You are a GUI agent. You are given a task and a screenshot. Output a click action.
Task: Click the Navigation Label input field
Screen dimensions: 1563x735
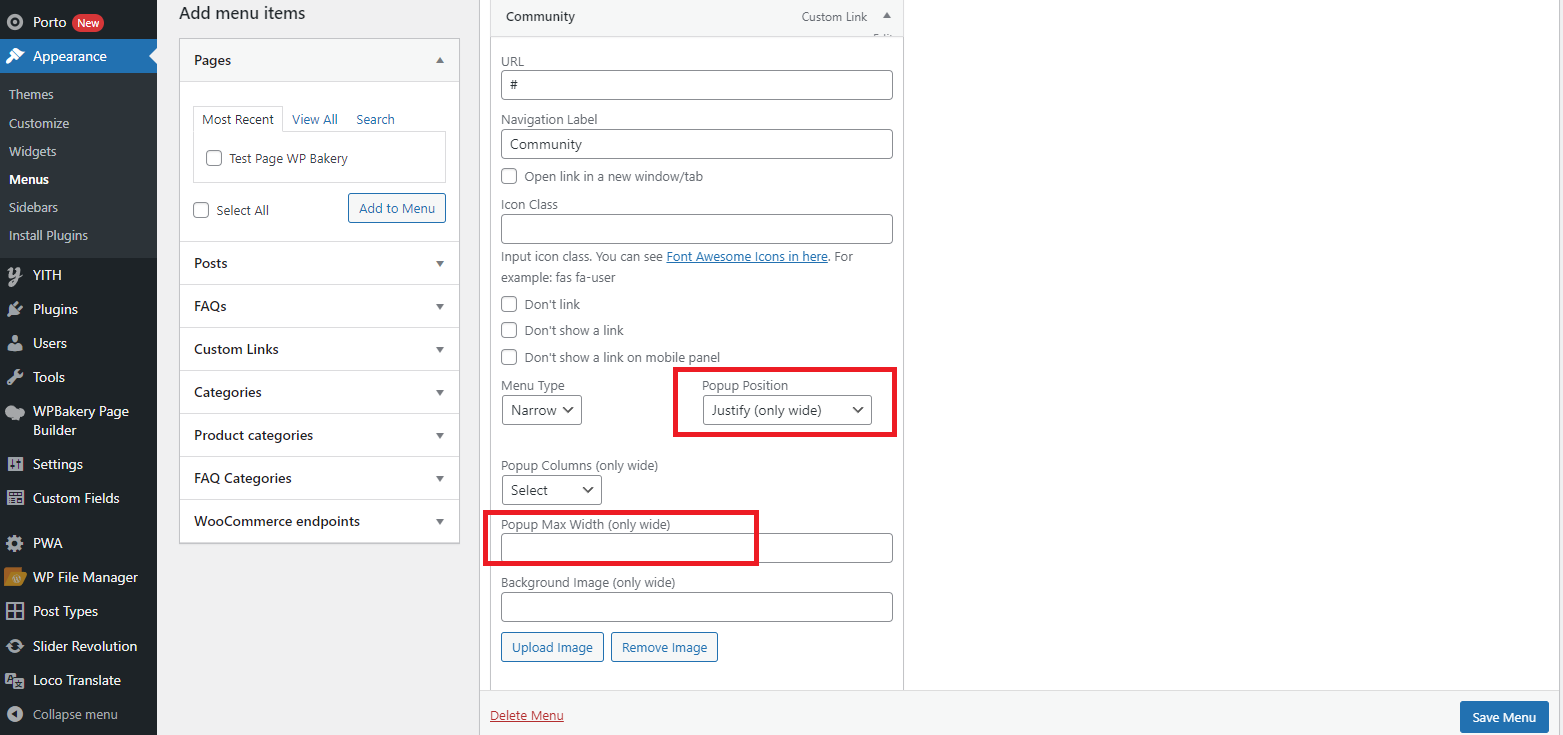tap(697, 144)
